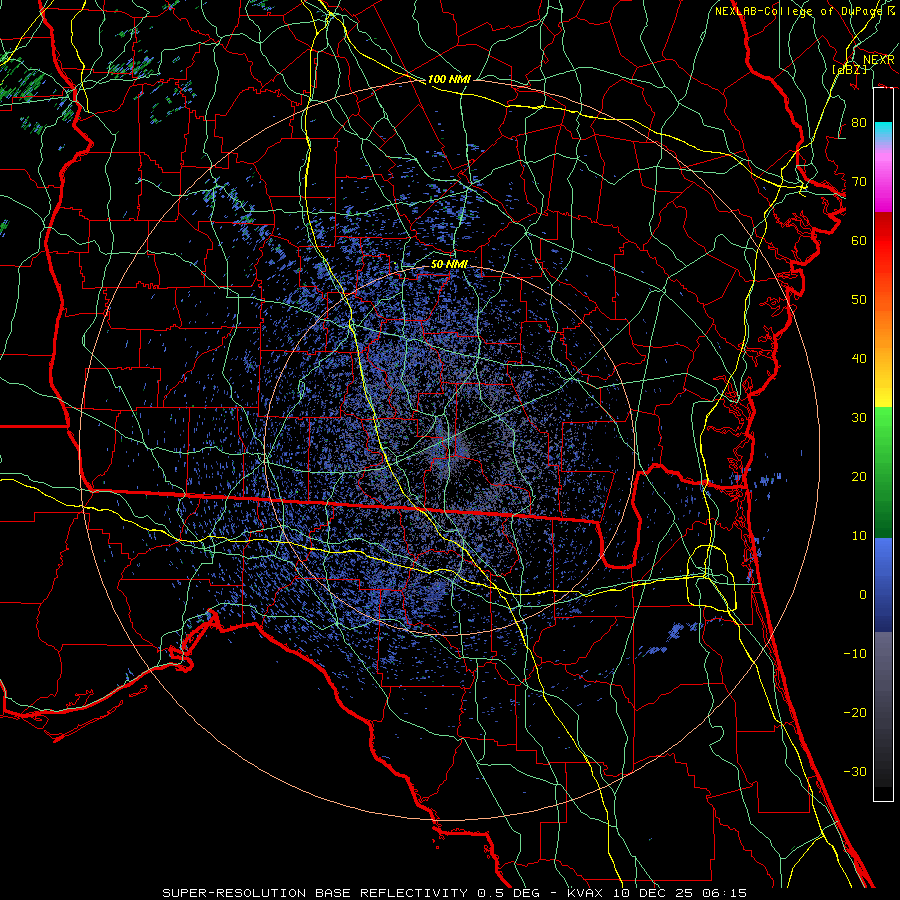Click the -20 value on color scale
This screenshot has height=900, width=900.
(x=855, y=713)
